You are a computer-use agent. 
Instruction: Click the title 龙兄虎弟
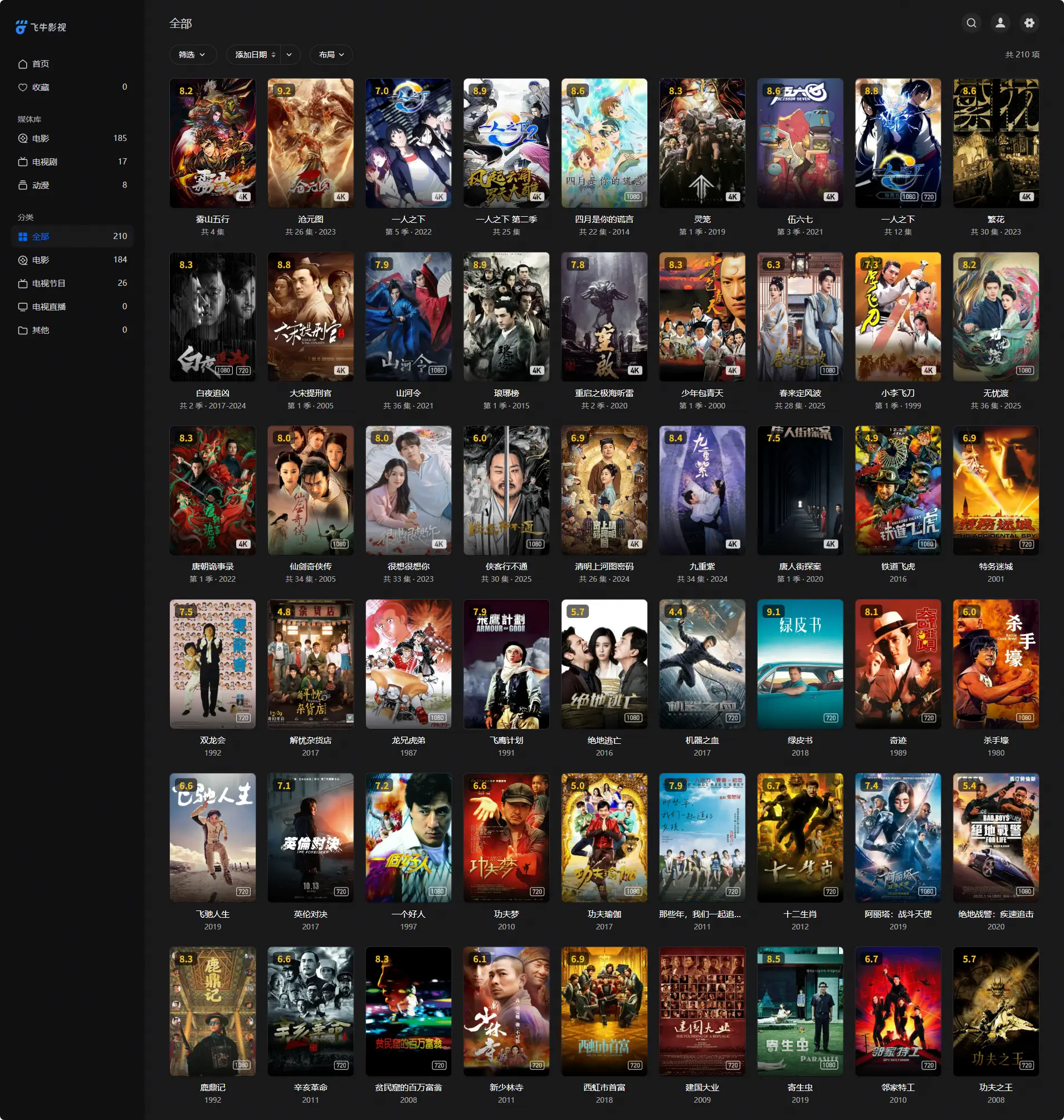(x=408, y=741)
